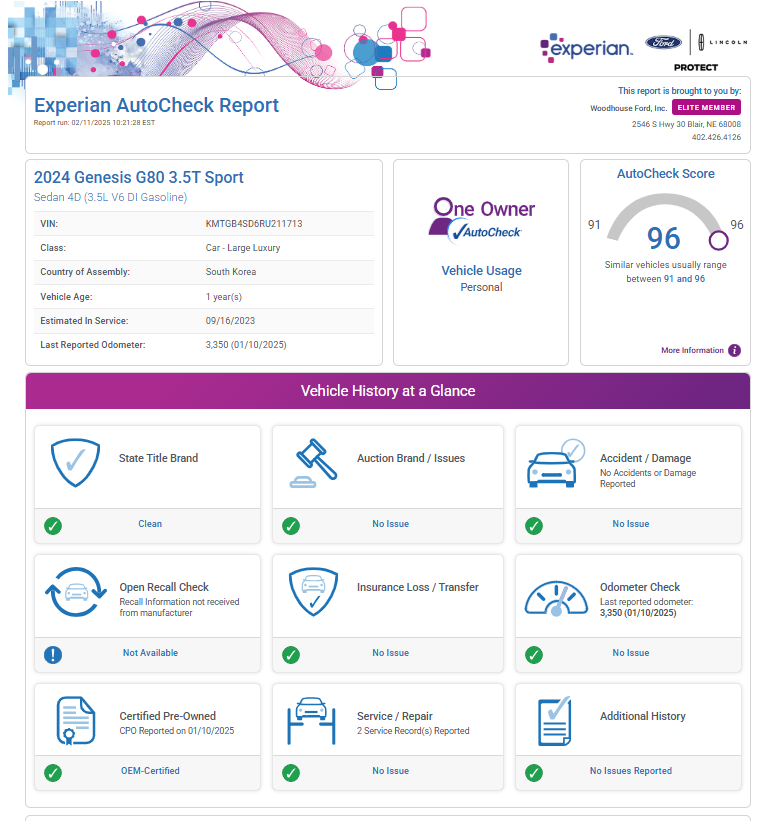Click the Additional History document icon
Viewport: 784px width, 821px height.
tap(554, 722)
